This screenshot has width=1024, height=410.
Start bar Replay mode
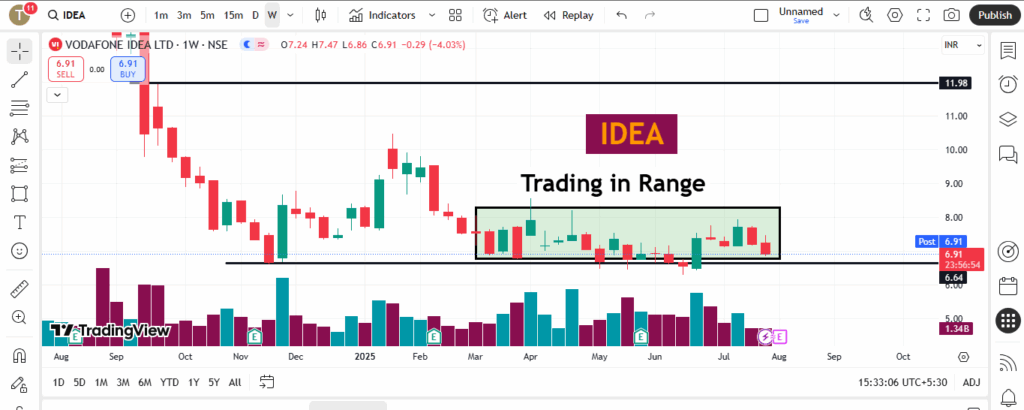[568, 15]
